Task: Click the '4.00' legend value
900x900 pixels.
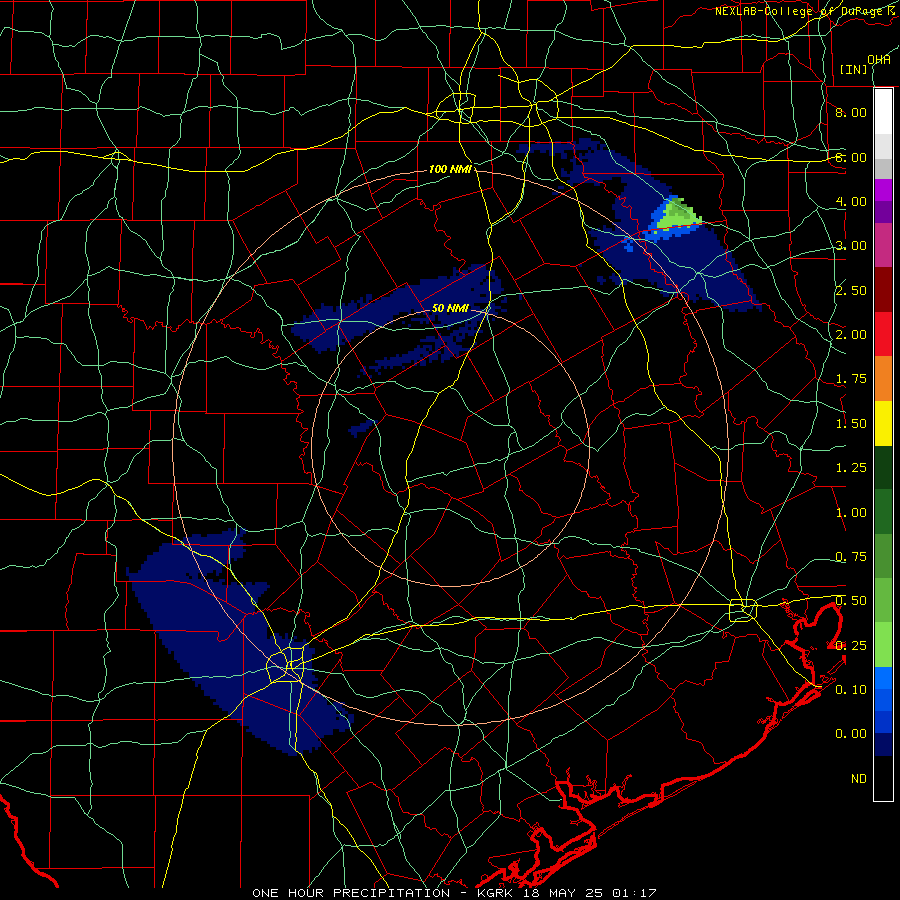Action: click(x=851, y=201)
